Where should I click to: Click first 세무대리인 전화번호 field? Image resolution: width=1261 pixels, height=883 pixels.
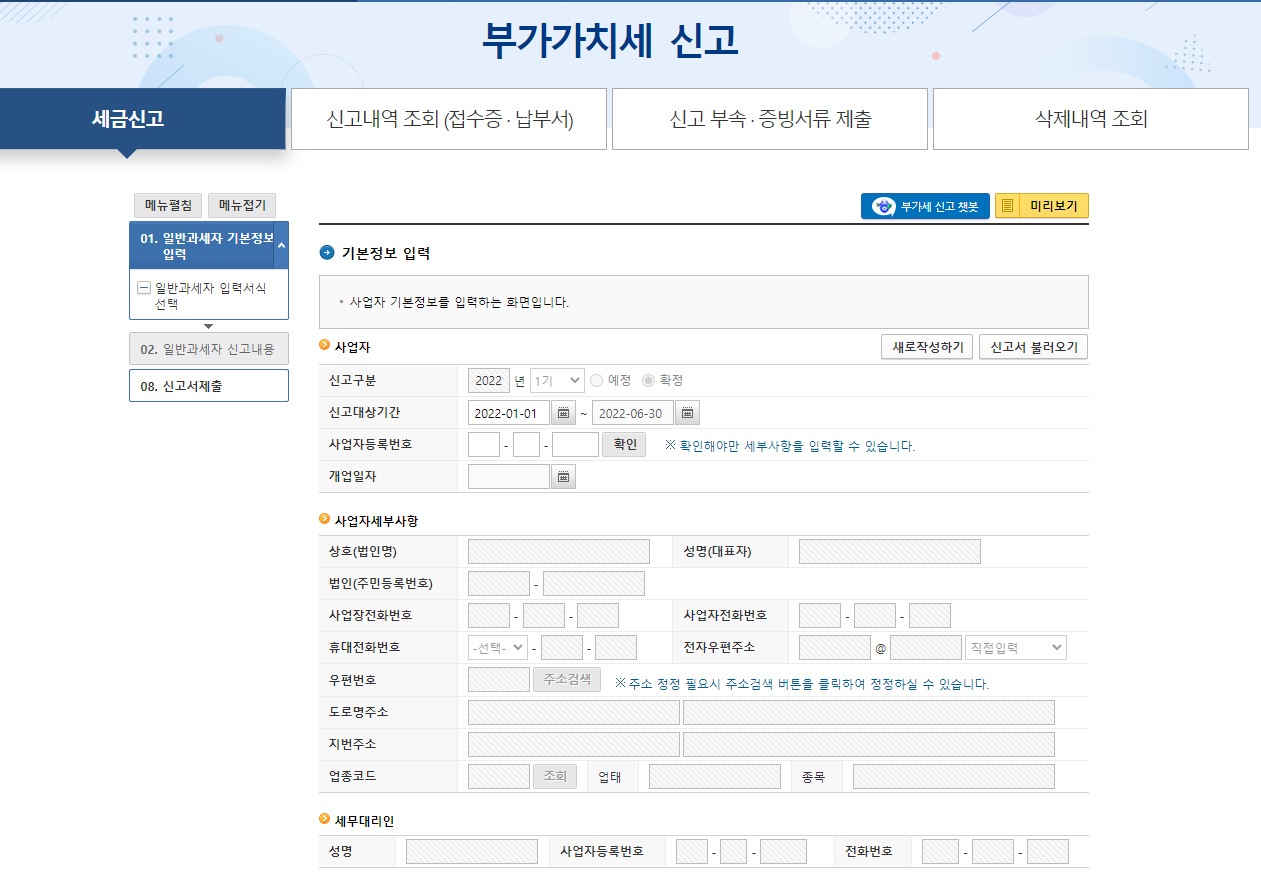[941, 852]
